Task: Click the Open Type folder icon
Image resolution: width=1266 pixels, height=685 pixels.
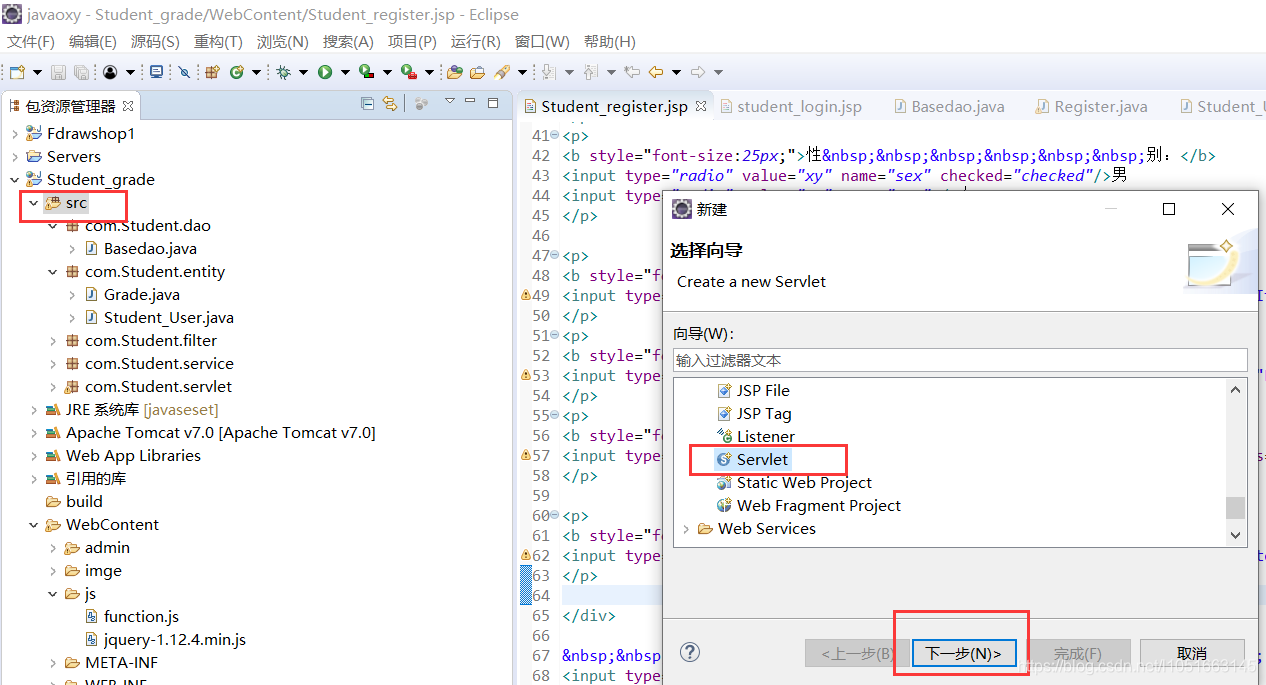Action: pyautogui.click(x=455, y=72)
